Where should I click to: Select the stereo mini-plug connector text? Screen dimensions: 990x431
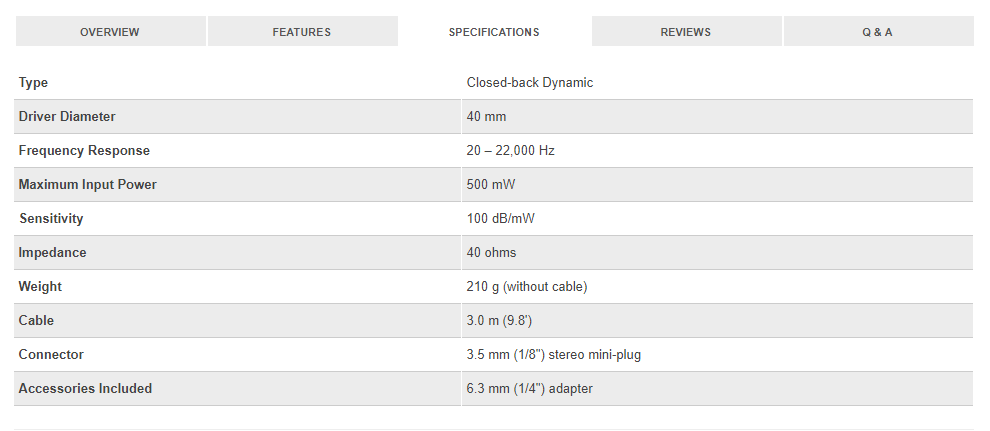coord(554,355)
